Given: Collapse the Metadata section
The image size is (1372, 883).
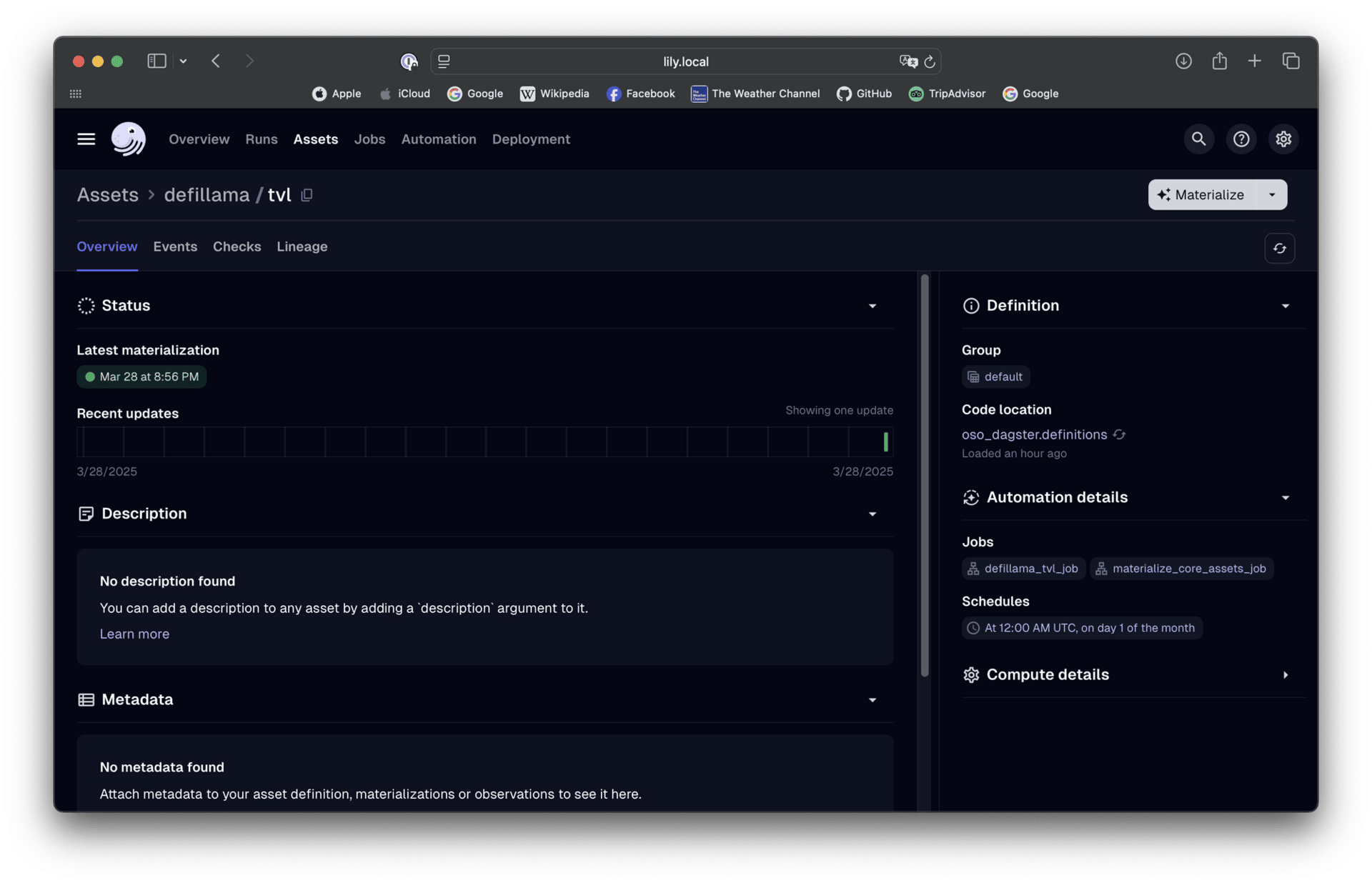Looking at the screenshot, I should pos(872,699).
